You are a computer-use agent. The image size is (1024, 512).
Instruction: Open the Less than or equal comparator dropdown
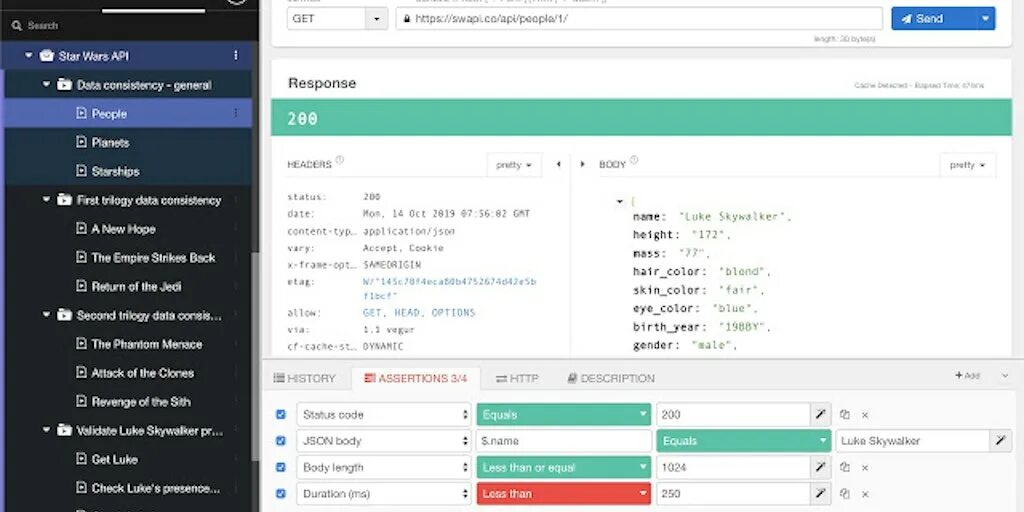click(564, 468)
